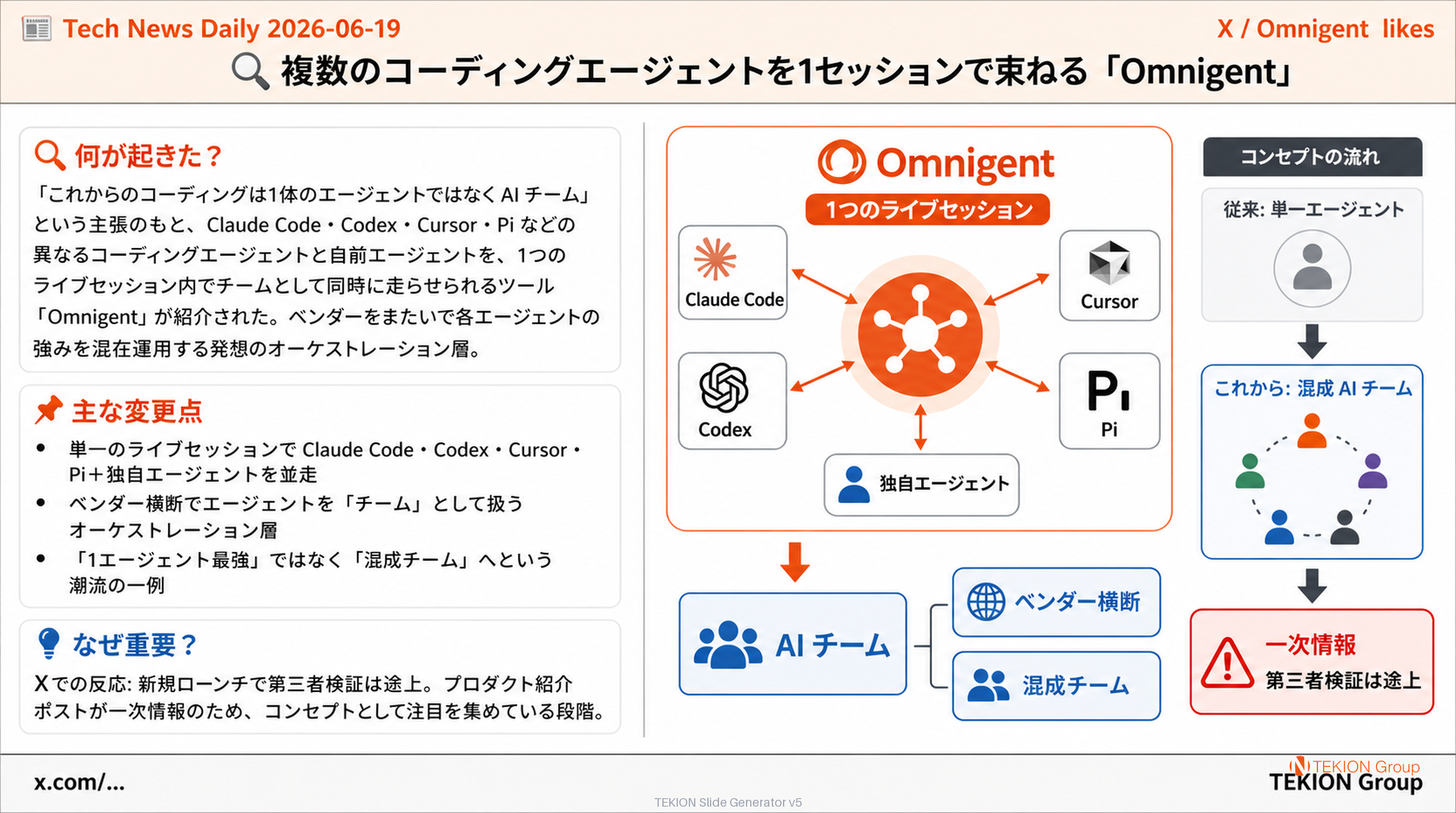Click the bullet starting with 「1エージェント最強」
1456x813 pixels.
[311, 572]
